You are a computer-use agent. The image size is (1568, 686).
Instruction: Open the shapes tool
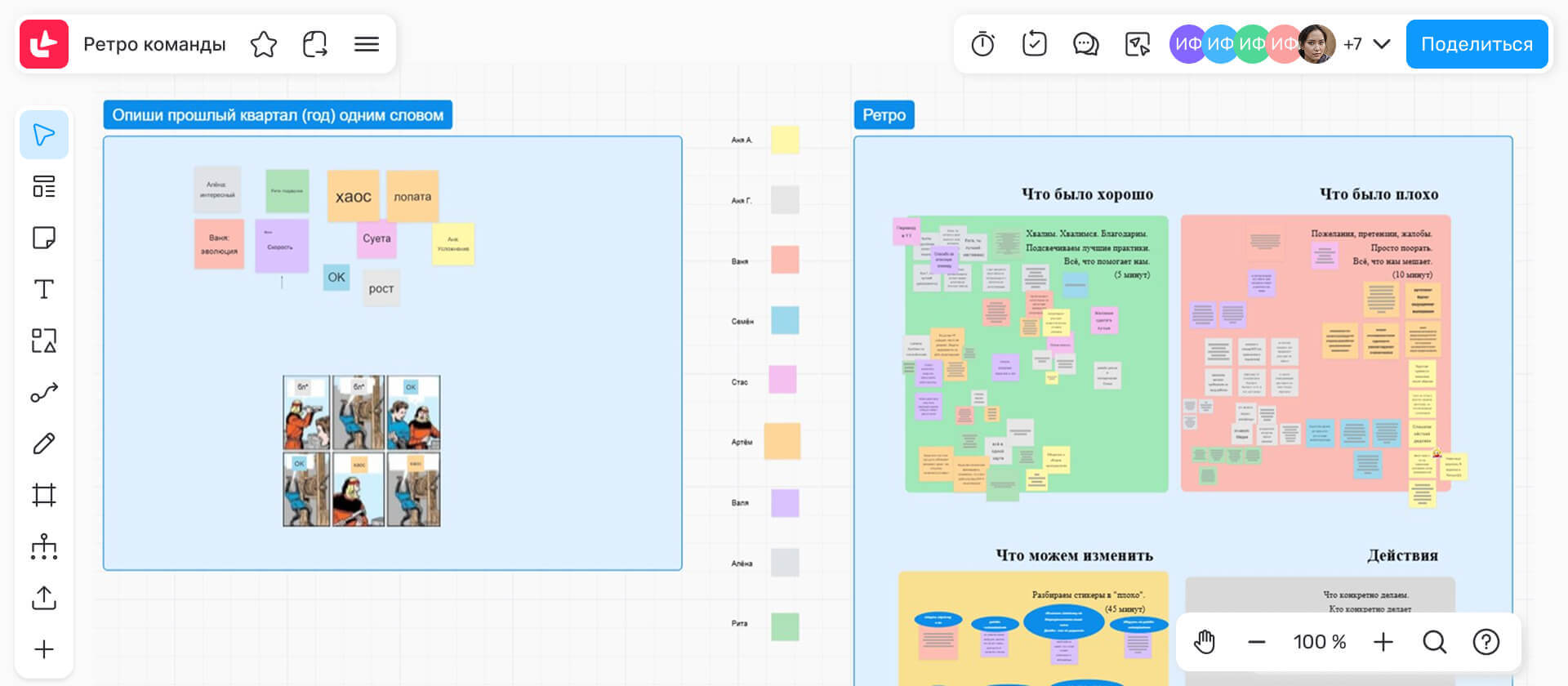(44, 341)
